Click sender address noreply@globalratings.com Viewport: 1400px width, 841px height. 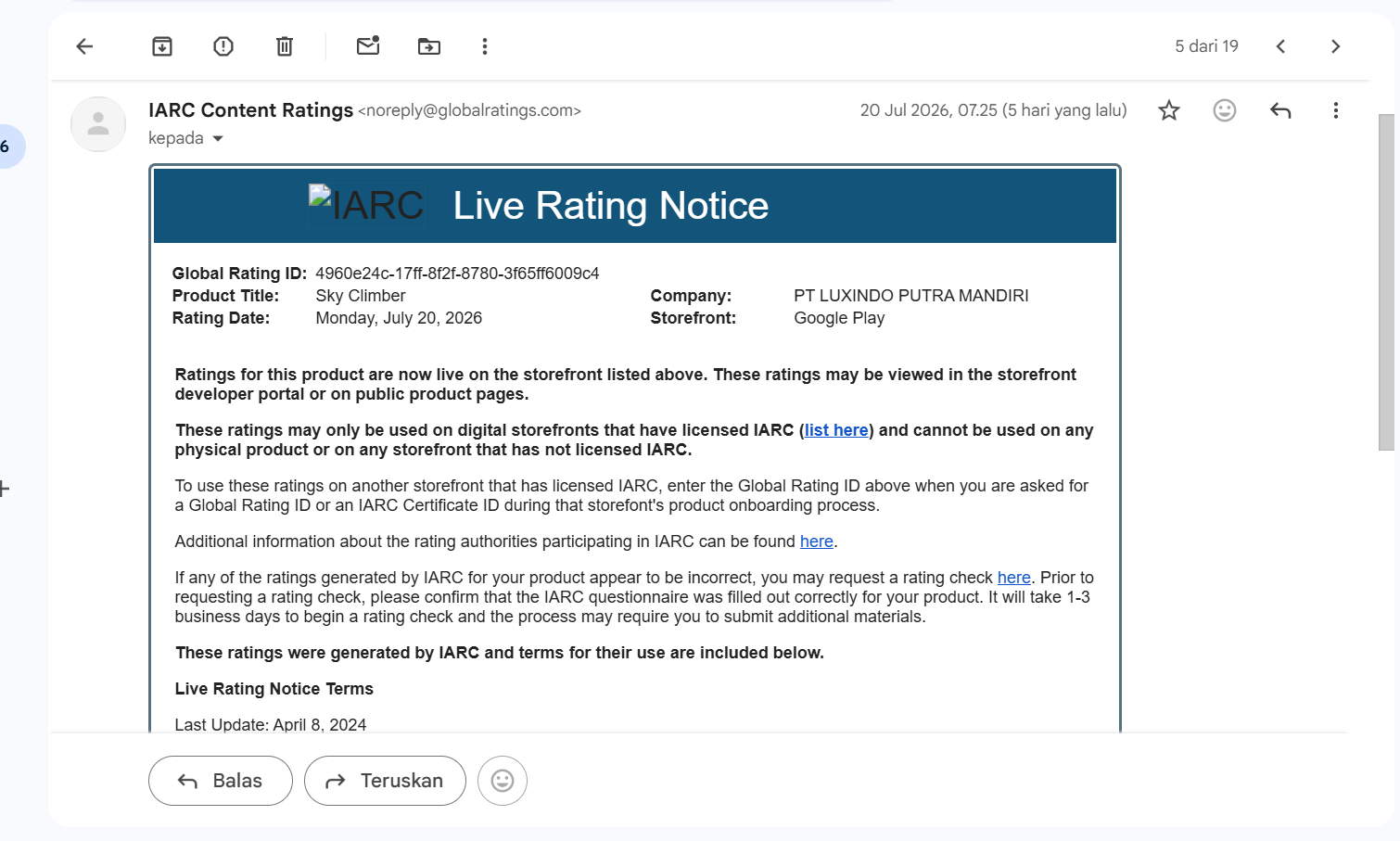click(470, 110)
